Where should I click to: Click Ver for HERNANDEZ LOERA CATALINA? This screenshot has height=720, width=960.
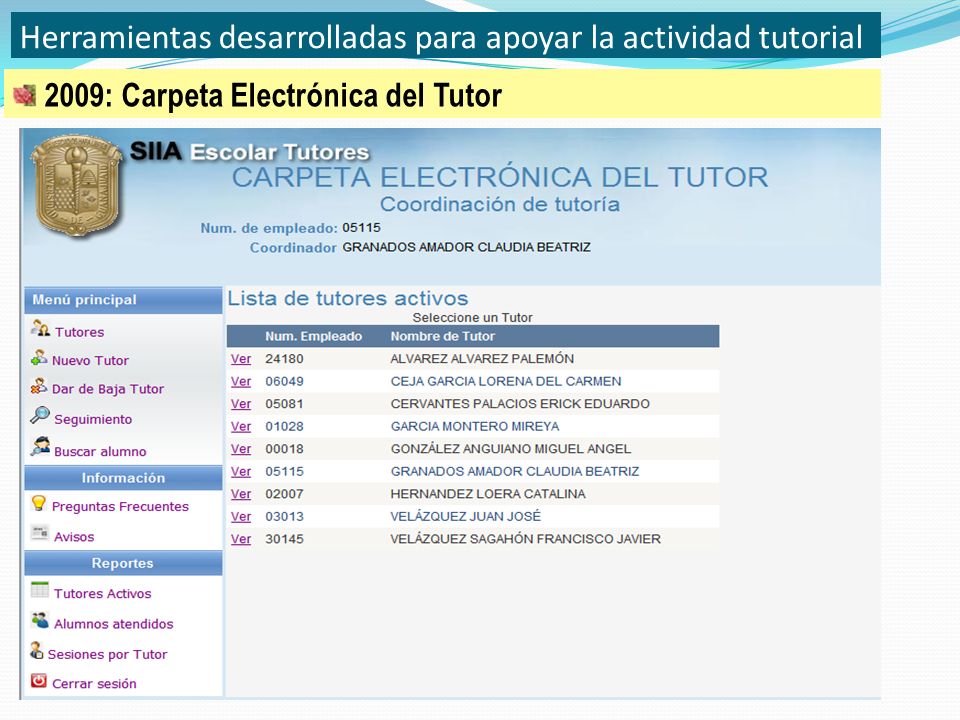[x=241, y=494]
